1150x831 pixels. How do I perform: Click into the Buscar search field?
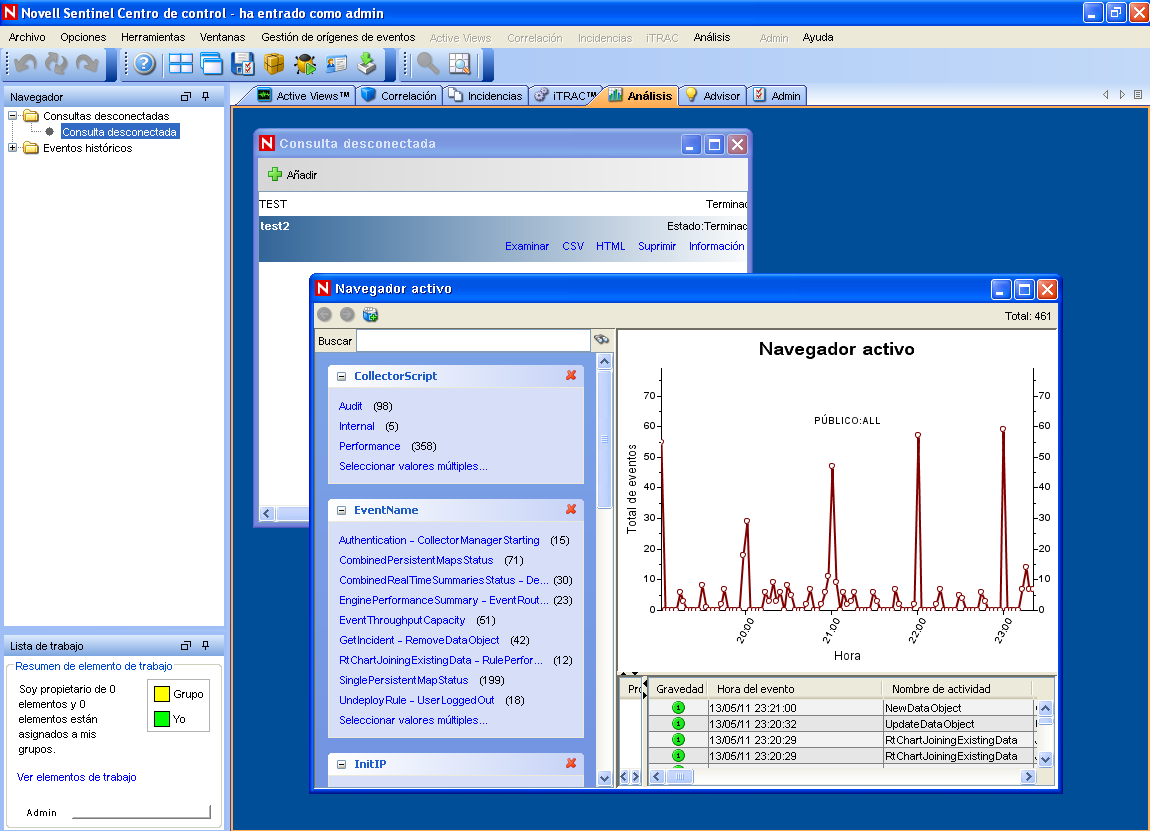(x=472, y=341)
